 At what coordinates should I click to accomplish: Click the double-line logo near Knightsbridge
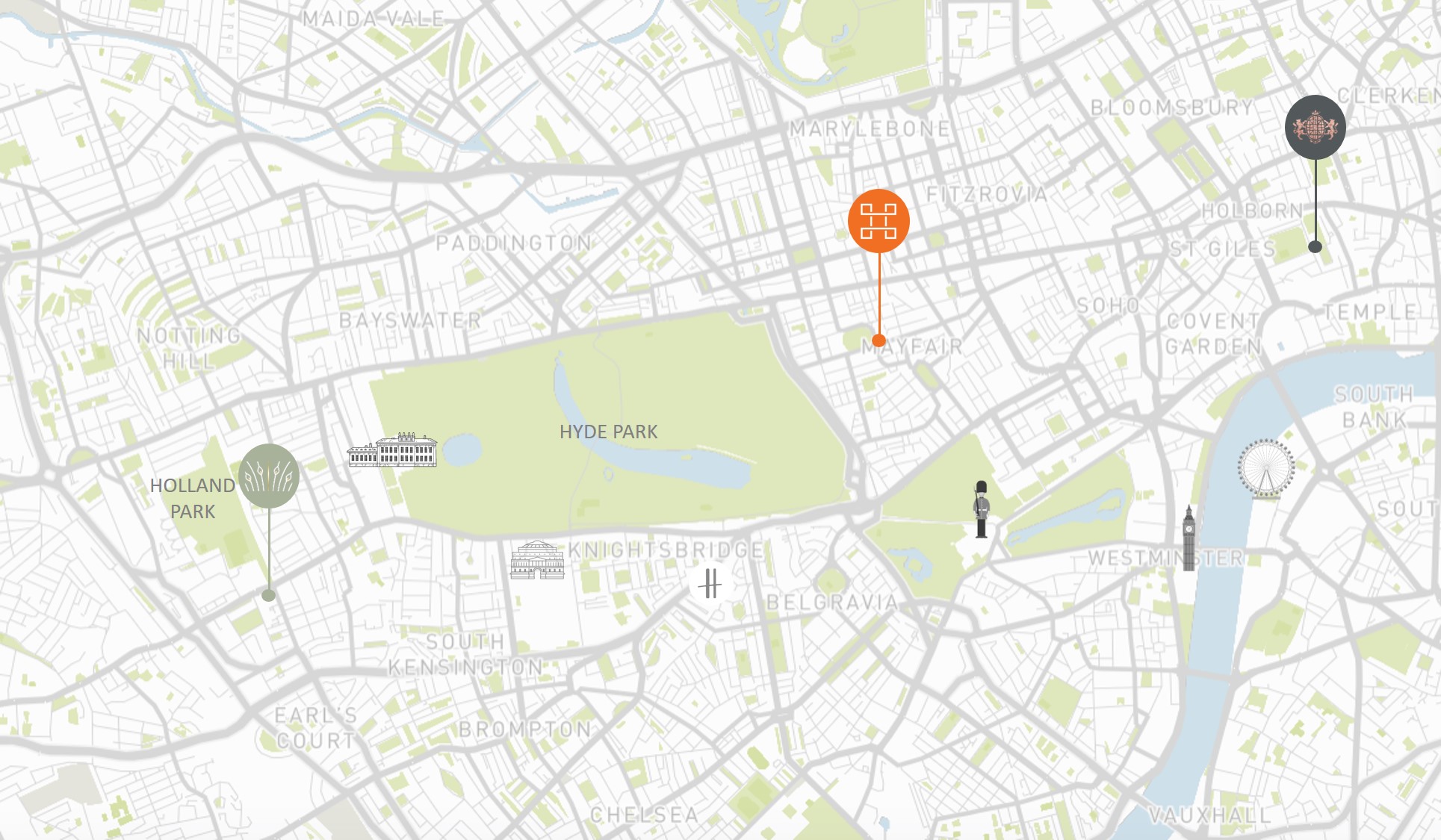click(710, 583)
